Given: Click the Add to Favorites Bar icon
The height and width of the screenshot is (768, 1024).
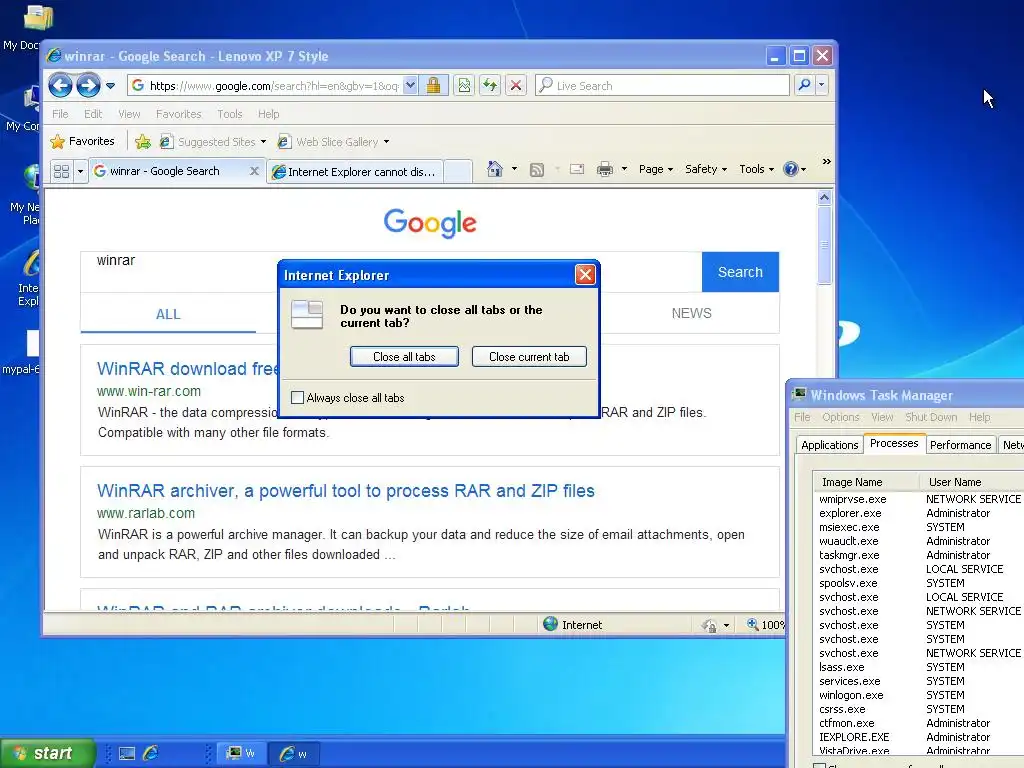Looking at the screenshot, I should pos(142,142).
